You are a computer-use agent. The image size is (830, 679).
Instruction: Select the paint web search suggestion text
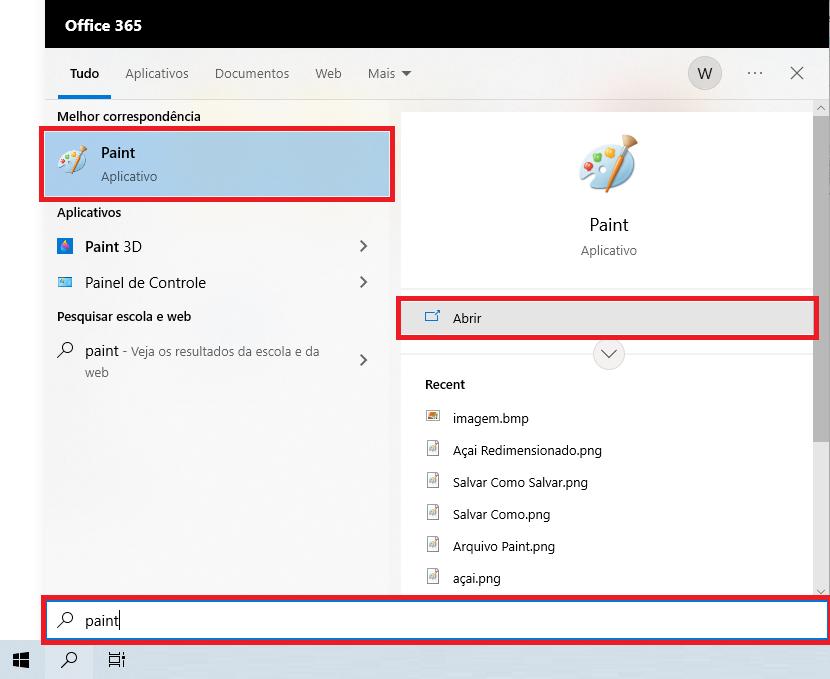pyautogui.click(x=202, y=361)
